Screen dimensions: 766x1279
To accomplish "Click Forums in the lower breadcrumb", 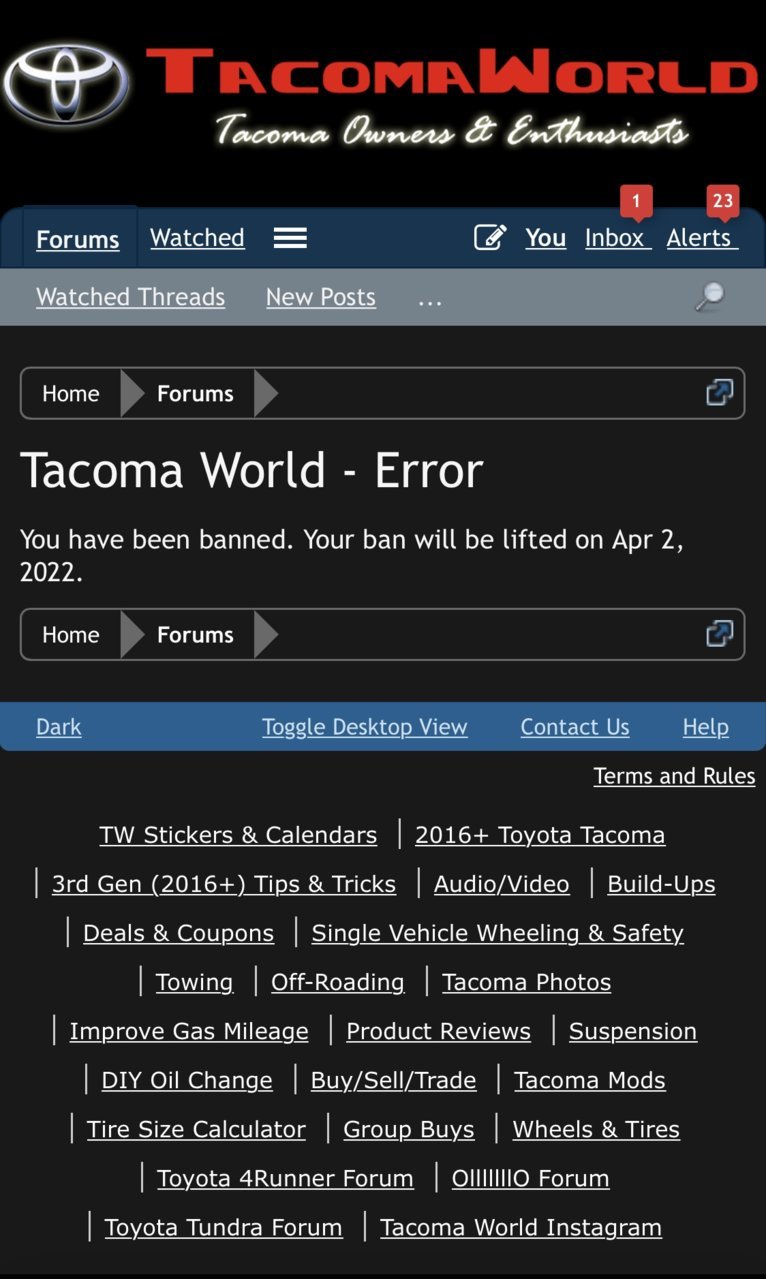I will (195, 634).
